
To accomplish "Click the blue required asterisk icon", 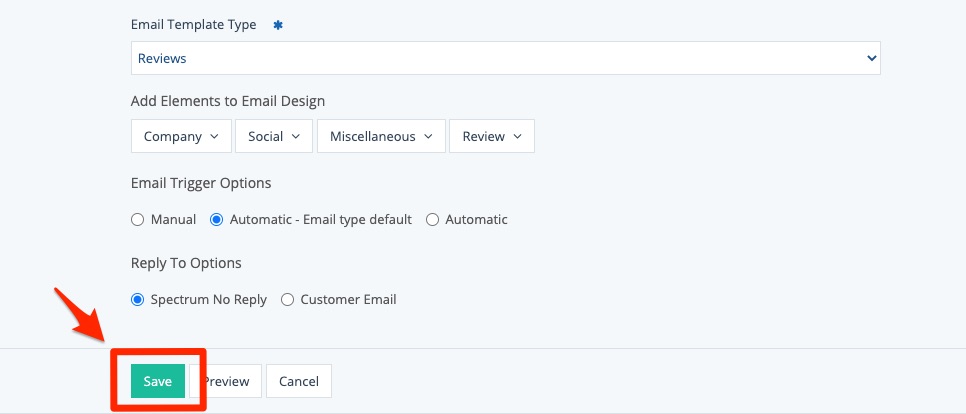I will [278, 24].
